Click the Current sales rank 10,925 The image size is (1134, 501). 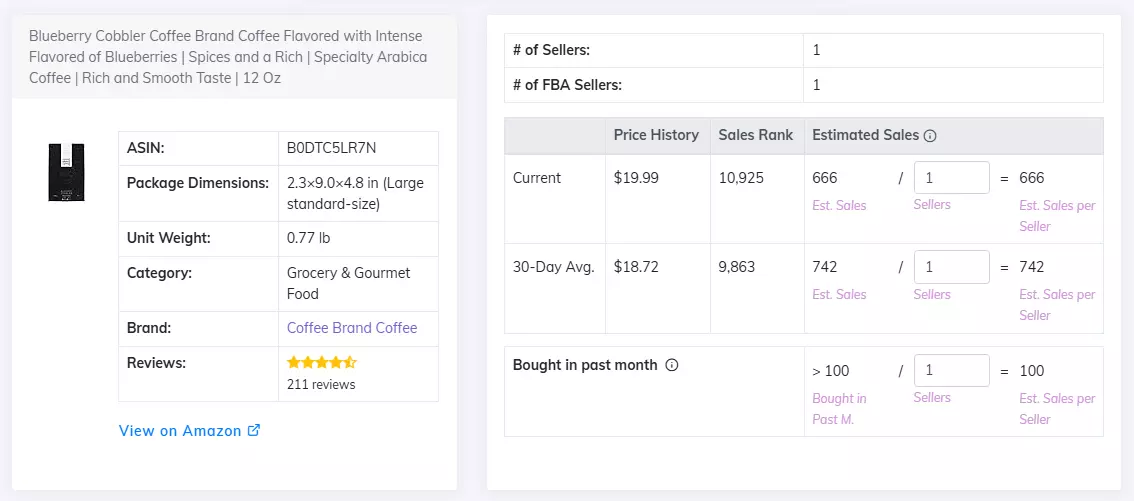coord(741,178)
